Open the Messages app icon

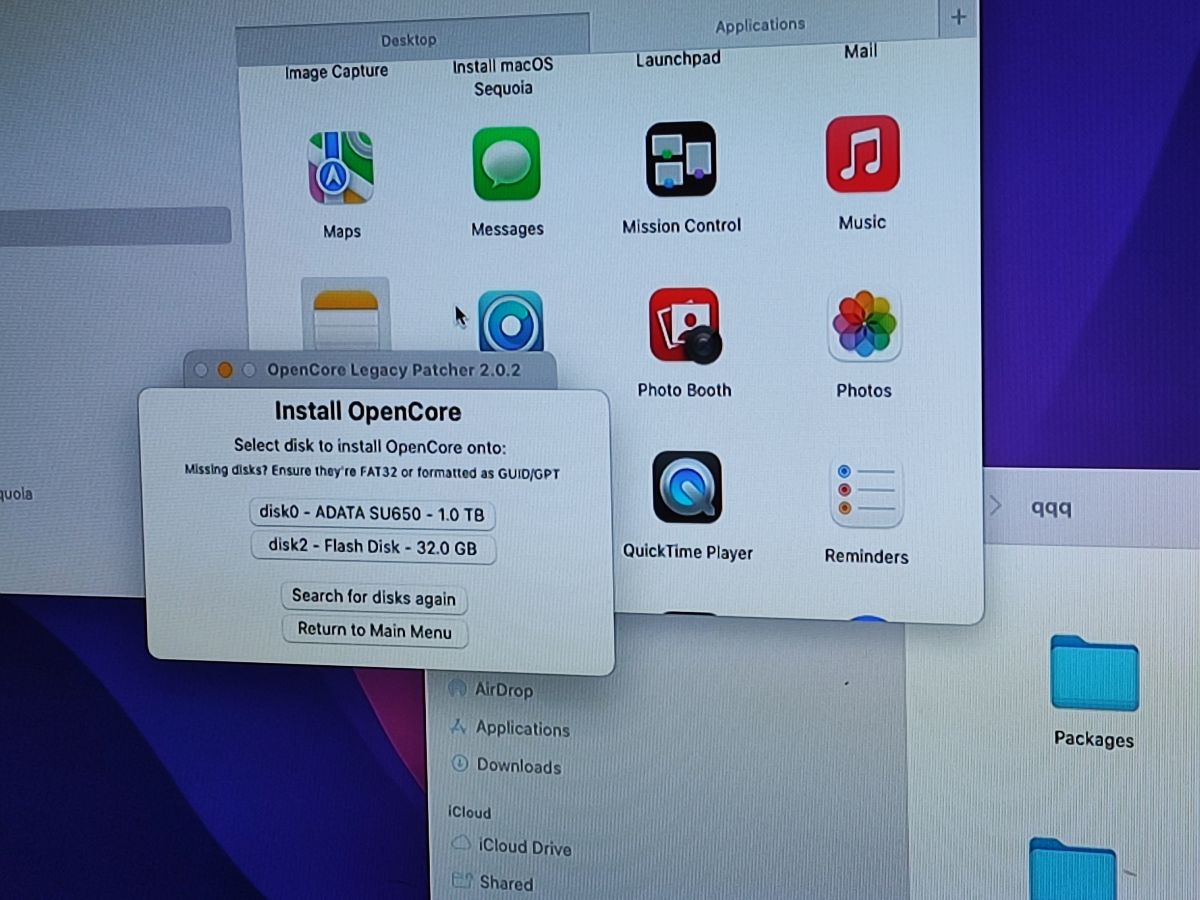(506, 164)
